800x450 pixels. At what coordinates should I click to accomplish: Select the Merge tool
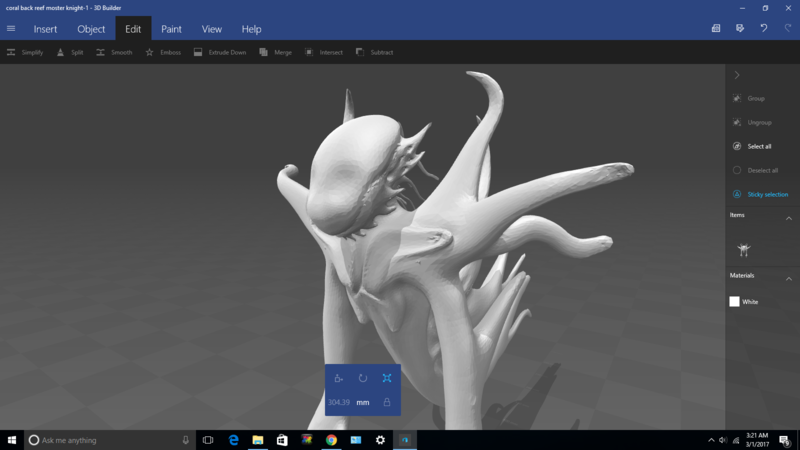point(263,52)
